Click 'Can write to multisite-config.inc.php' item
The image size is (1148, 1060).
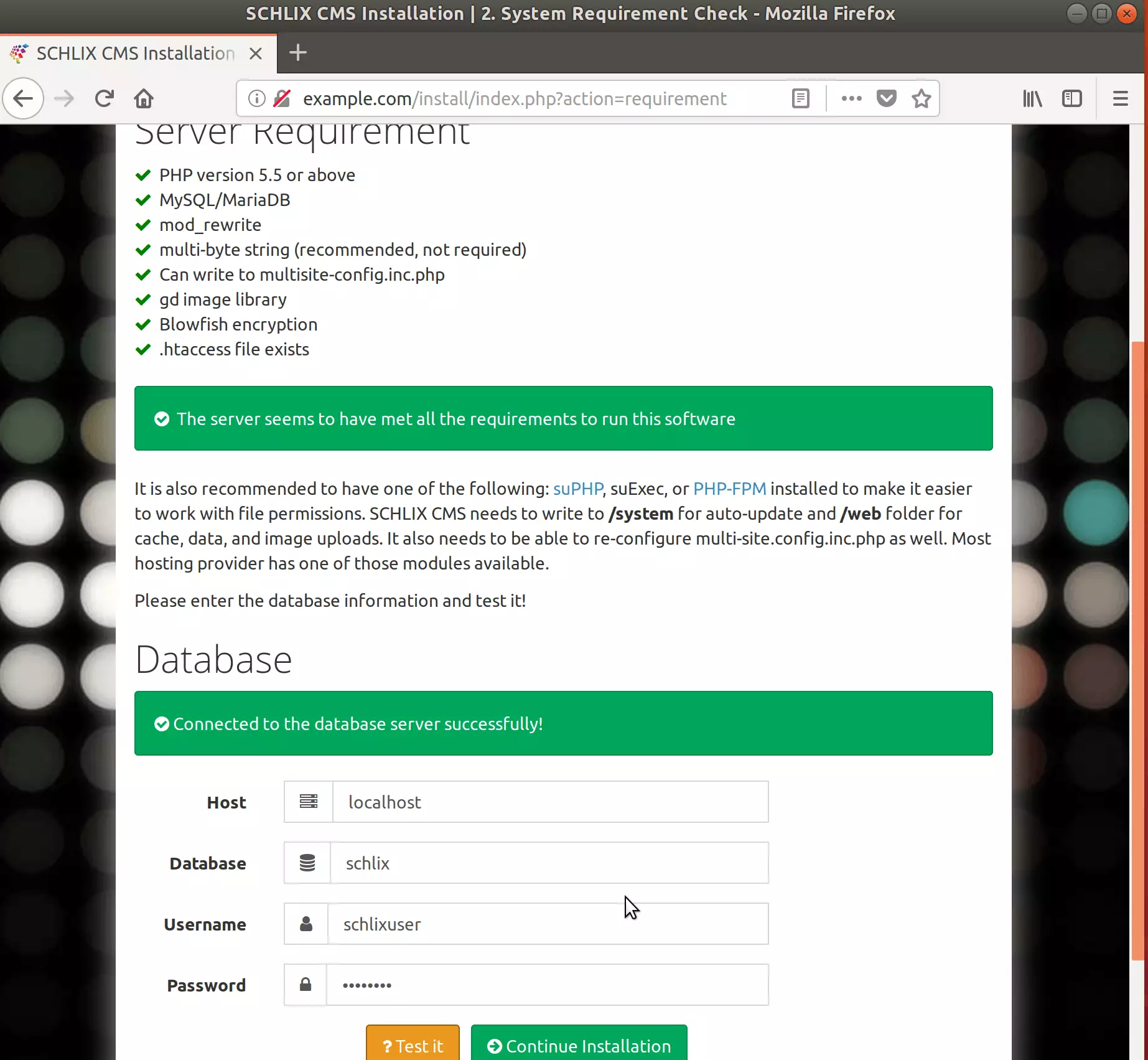(x=302, y=274)
